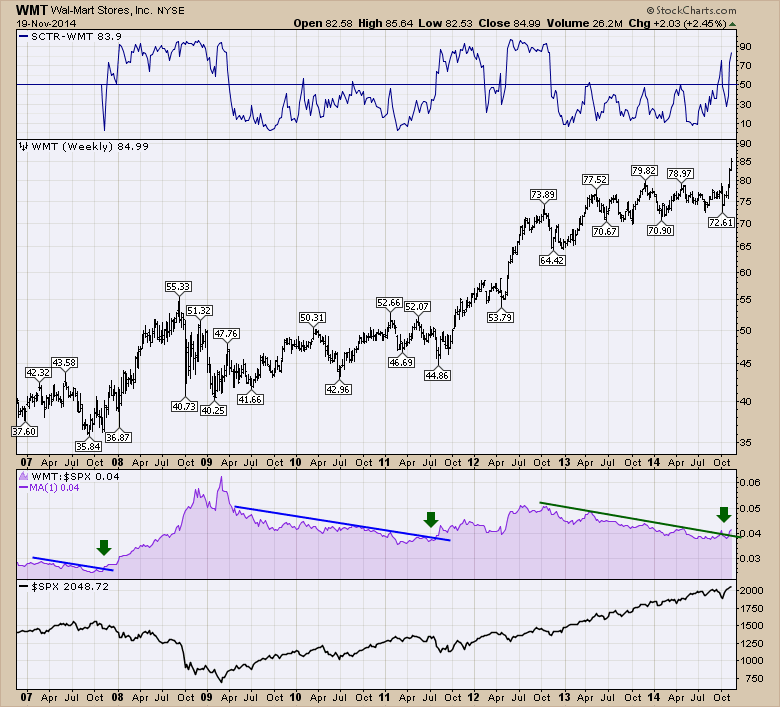
Task: Click the High 85.64 header value
Action: [386, 23]
